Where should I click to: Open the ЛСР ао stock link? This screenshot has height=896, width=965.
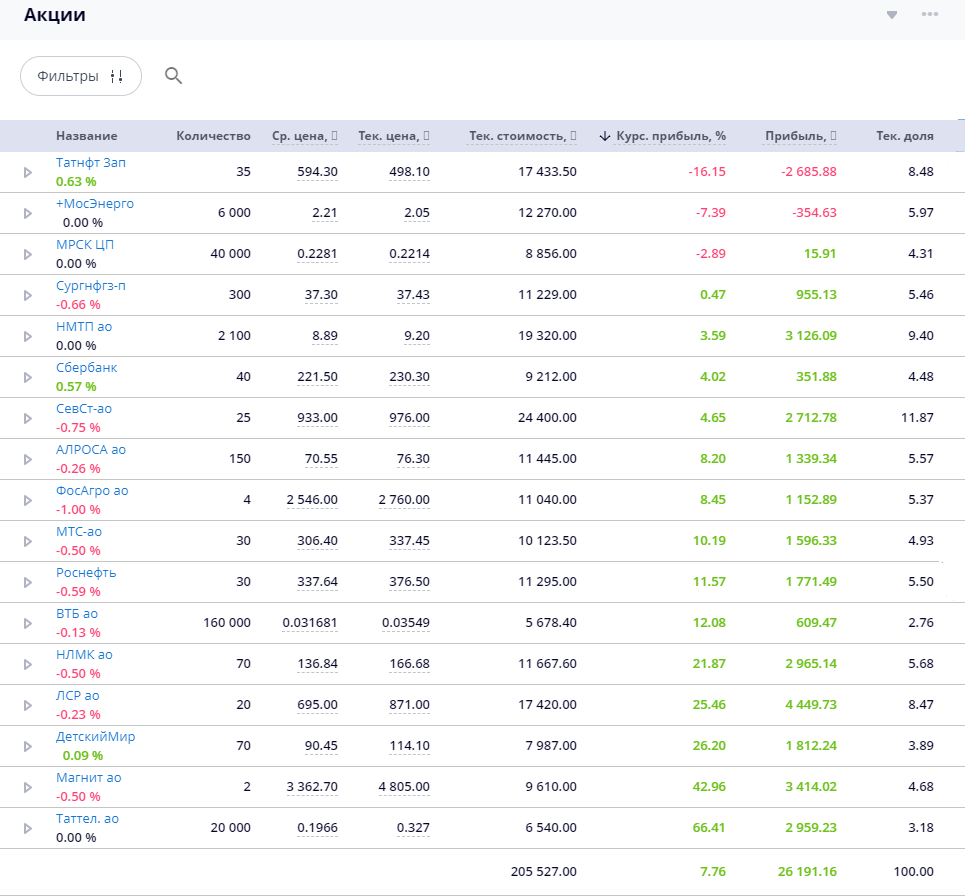click(x=78, y=695)
